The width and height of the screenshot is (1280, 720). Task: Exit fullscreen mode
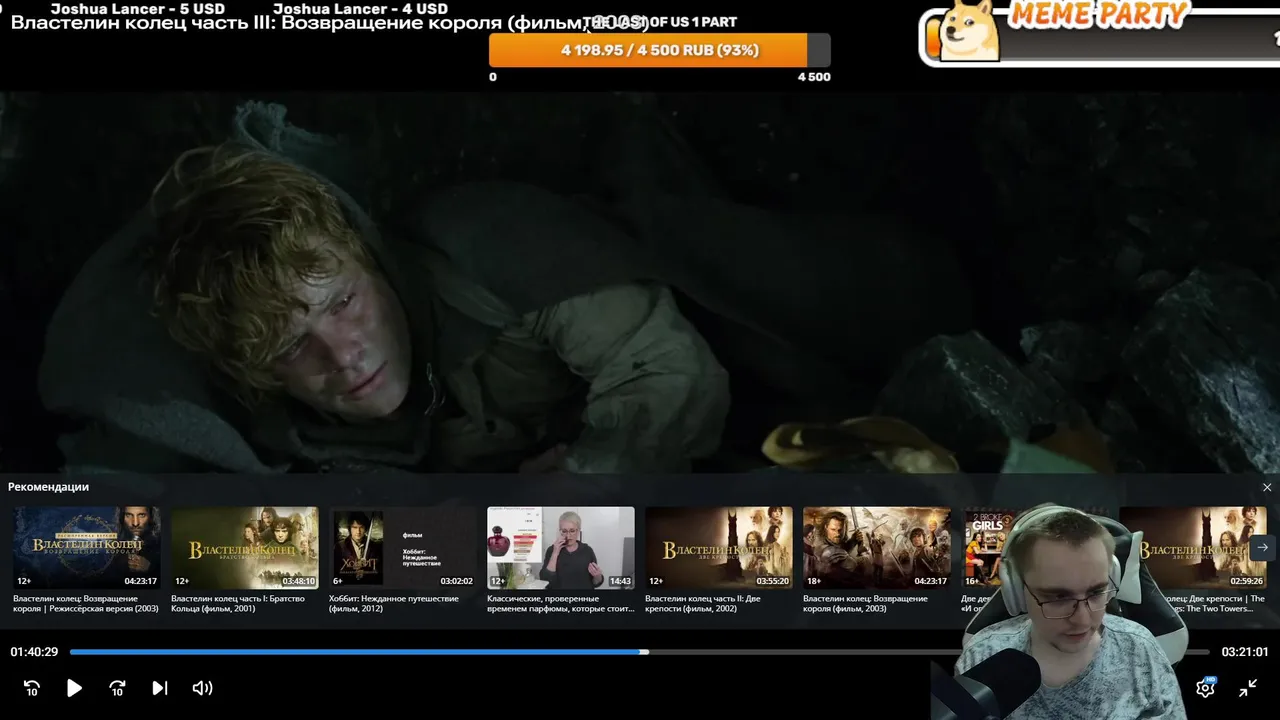click(x=1248, y=687)
